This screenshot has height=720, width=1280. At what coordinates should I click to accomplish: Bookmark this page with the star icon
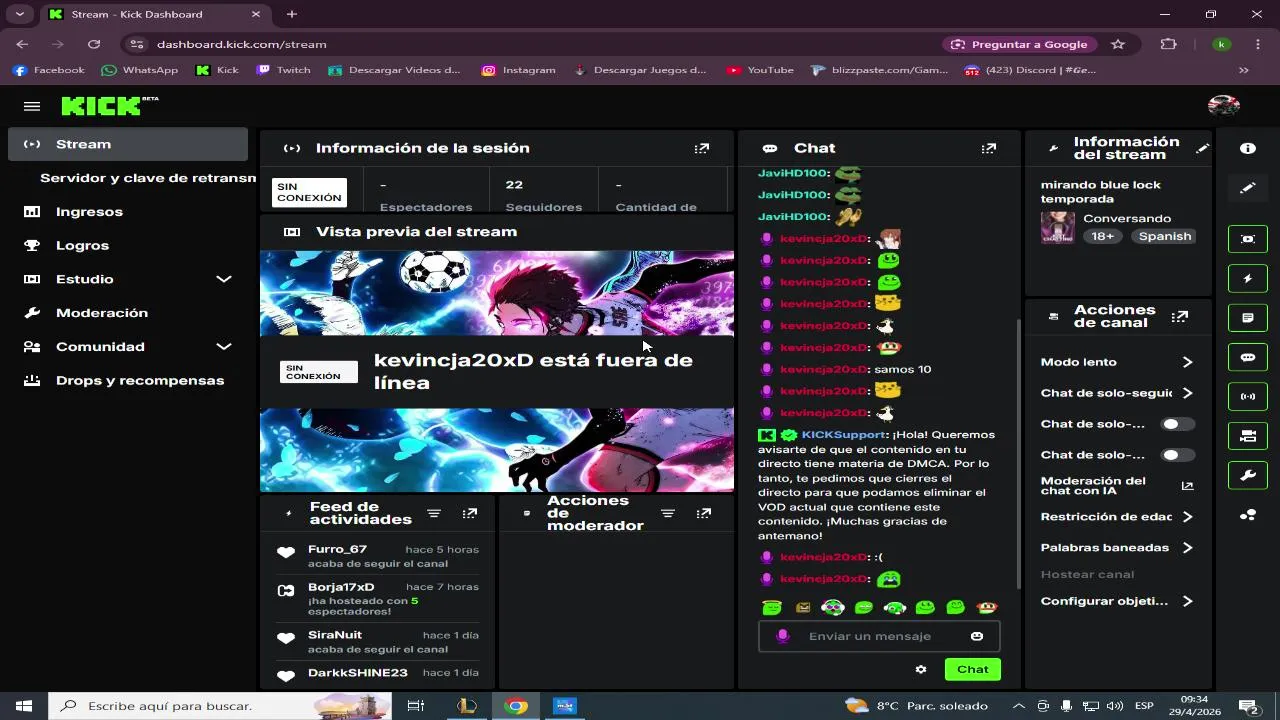pyautogui.click(x=1118, y=44)
